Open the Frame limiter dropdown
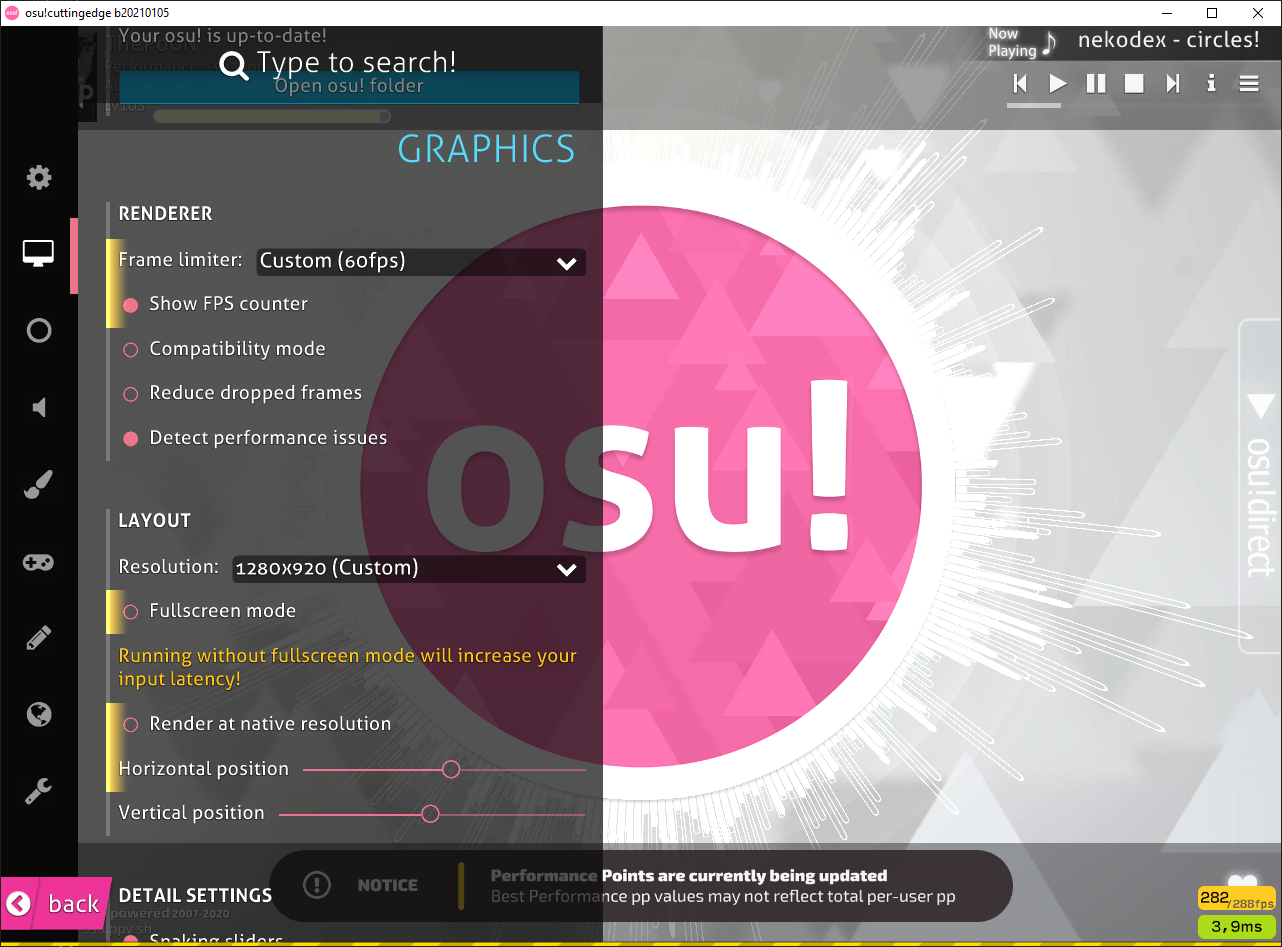 (420, 262)
